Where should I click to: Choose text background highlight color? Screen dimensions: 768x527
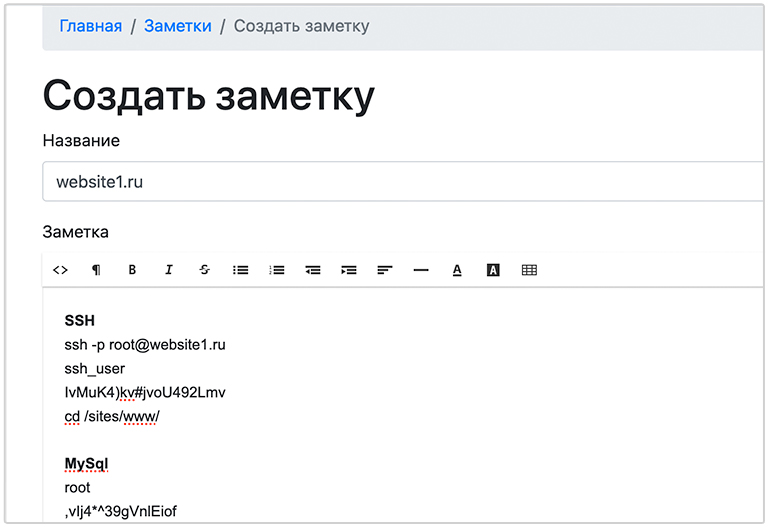click(493, 270)
